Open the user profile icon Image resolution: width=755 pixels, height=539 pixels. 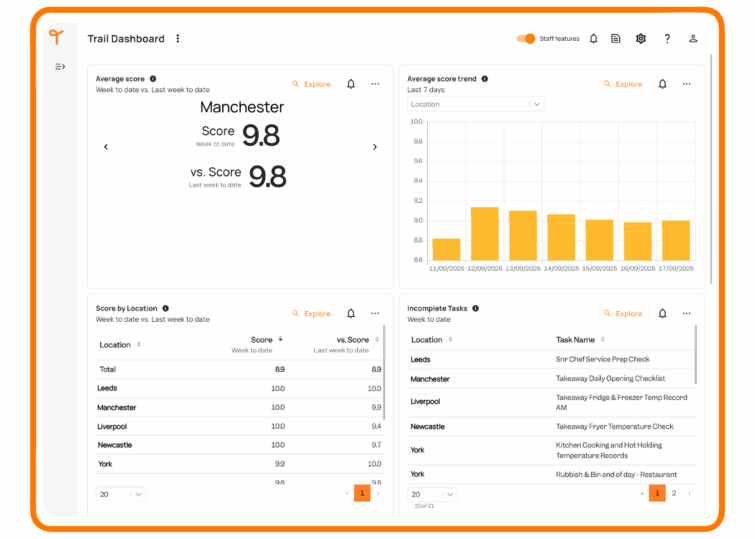(693, 39)
